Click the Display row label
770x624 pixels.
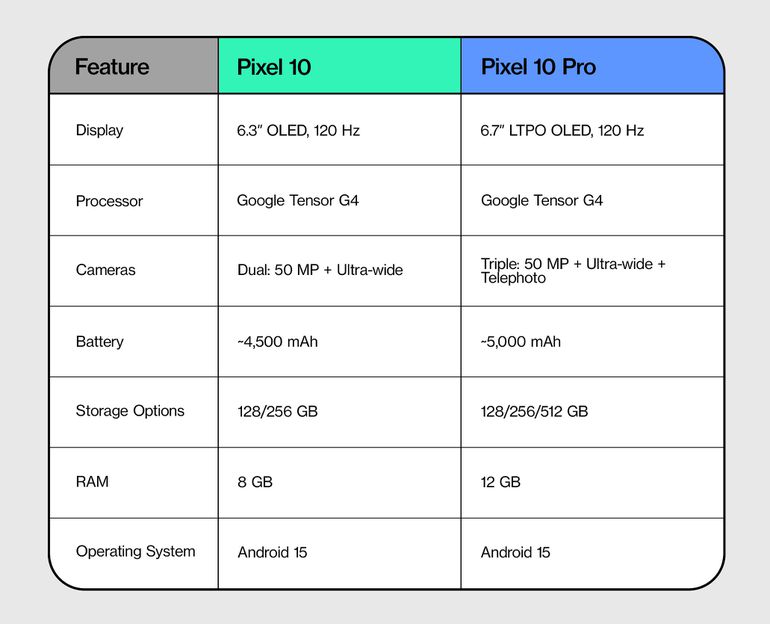coord(100,130)
